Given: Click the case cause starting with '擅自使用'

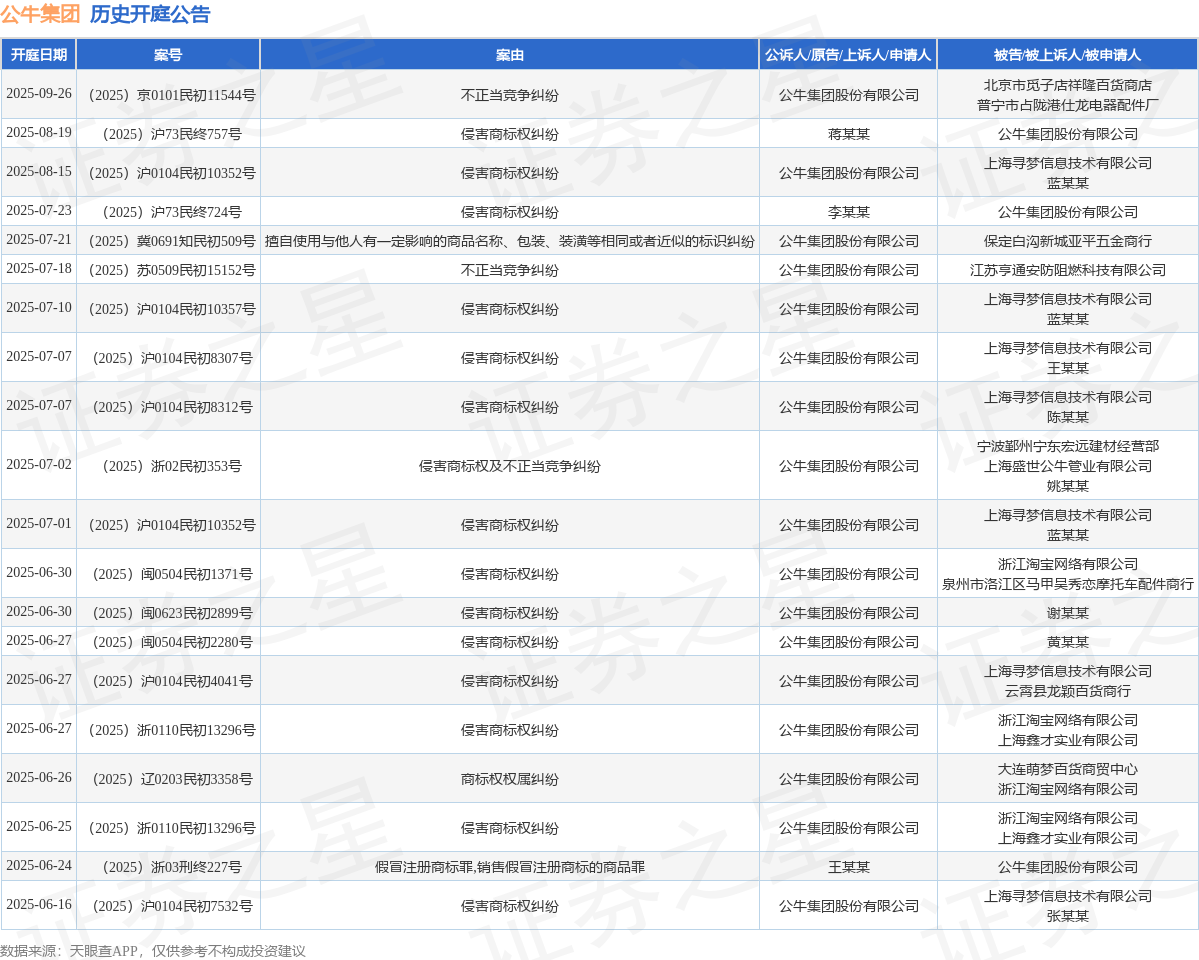Looking at the screenshot, I should point(510,241).
